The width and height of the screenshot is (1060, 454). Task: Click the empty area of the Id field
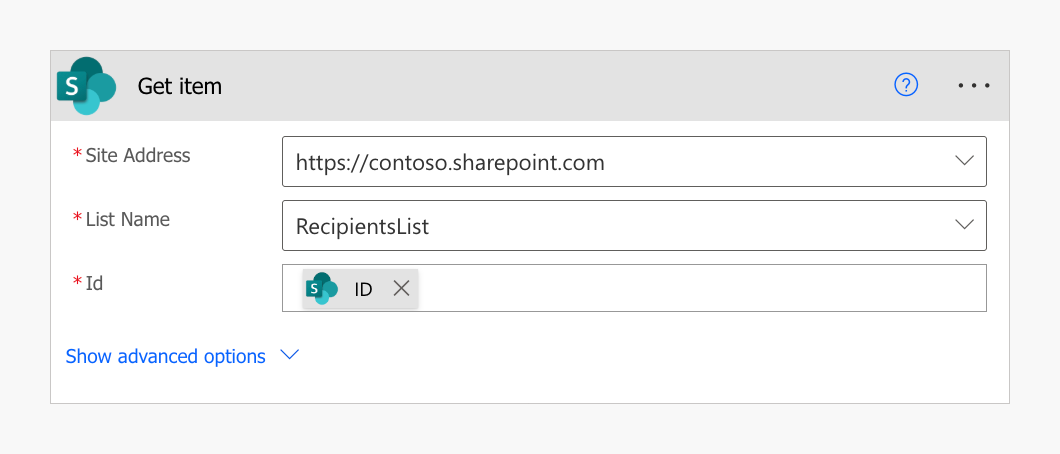pyautogui.click(x=700, y=289)
